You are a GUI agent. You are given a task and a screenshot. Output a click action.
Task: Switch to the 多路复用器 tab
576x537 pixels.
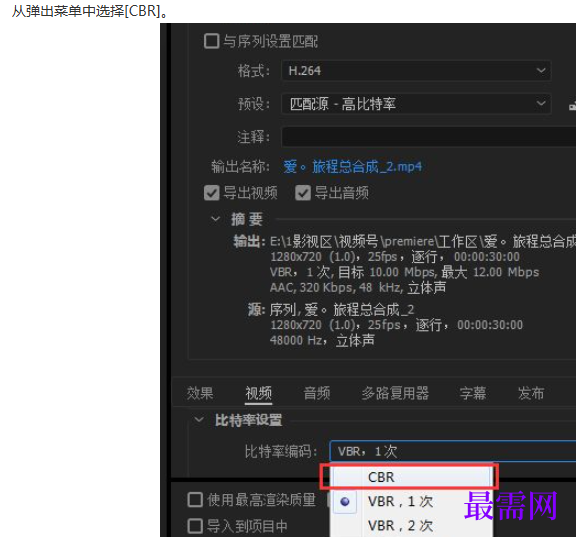click(x=395, y=393)
